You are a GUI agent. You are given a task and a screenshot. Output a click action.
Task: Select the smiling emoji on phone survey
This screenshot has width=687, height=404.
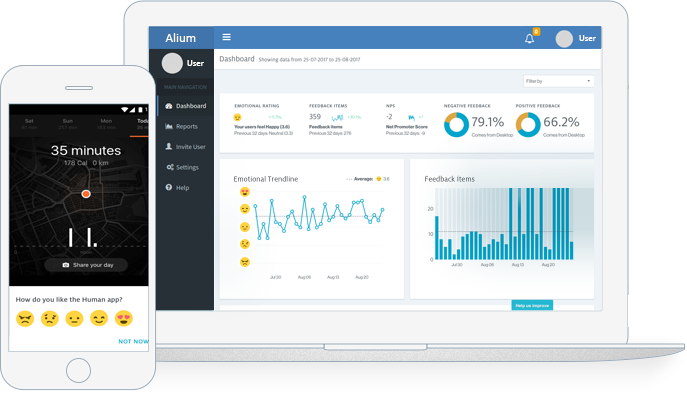pyautogui.click(x=99, y=319)
